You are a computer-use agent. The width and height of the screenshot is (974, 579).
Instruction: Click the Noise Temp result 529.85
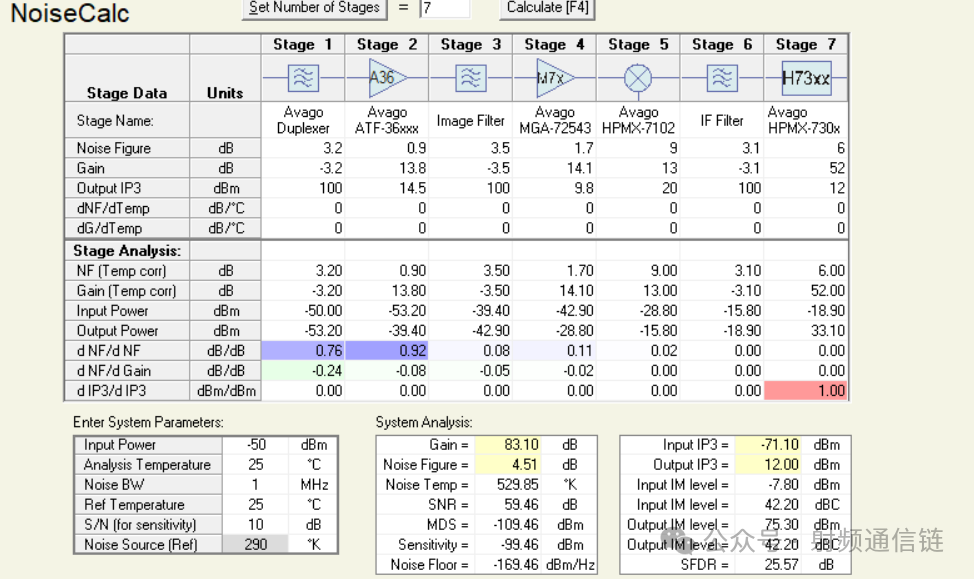[508, 485]
